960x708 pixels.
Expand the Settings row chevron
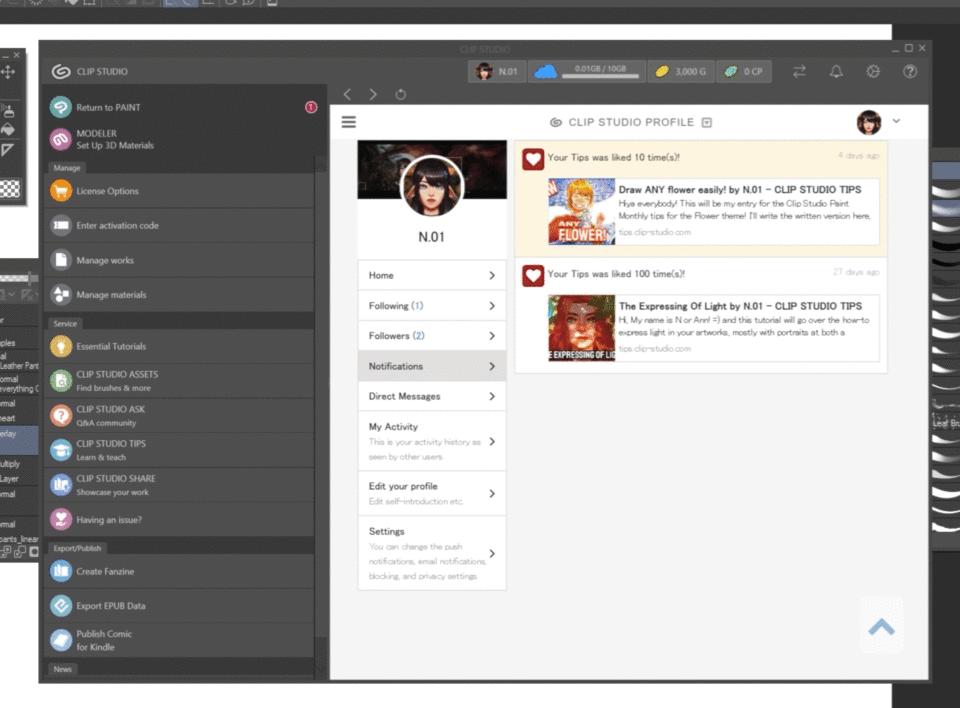click(492, 554)
